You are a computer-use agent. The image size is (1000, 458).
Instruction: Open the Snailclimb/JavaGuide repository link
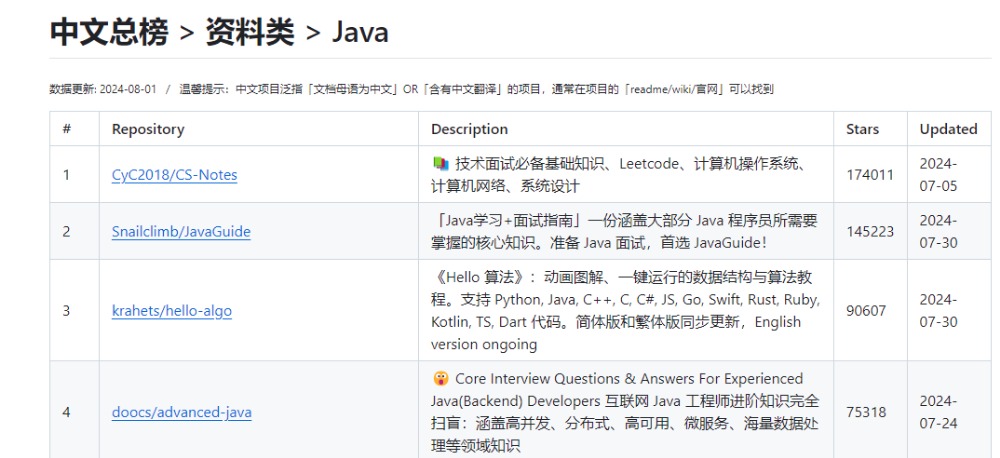click(x=181, y=231)
